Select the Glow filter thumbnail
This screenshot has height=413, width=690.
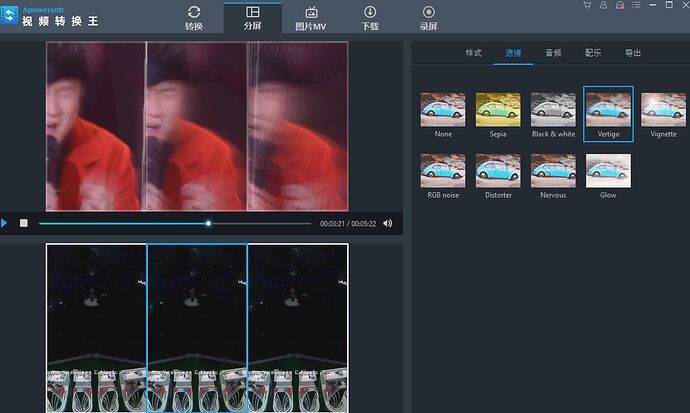pos(608,171)
